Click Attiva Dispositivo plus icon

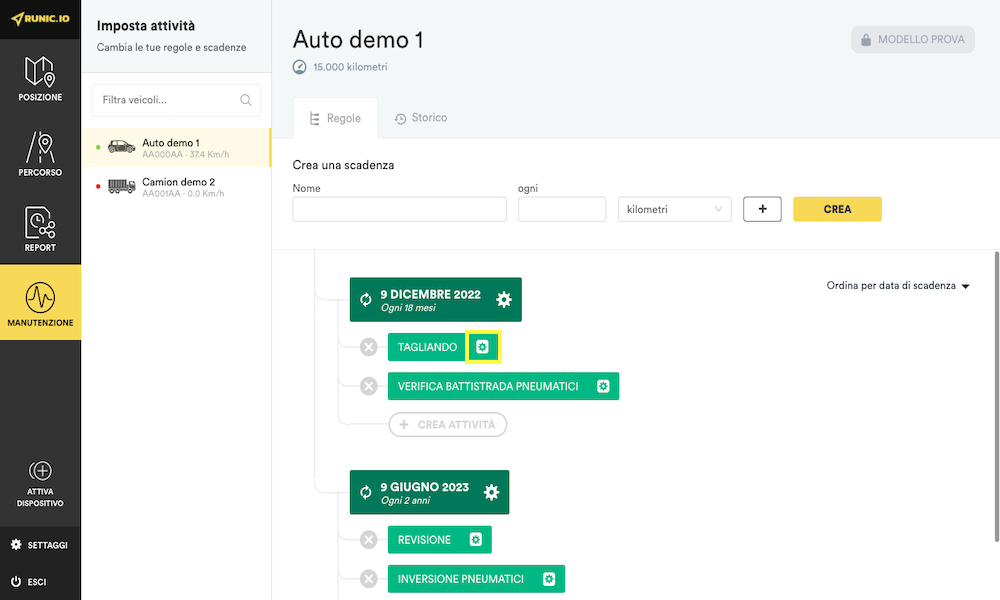pos(40,471)
